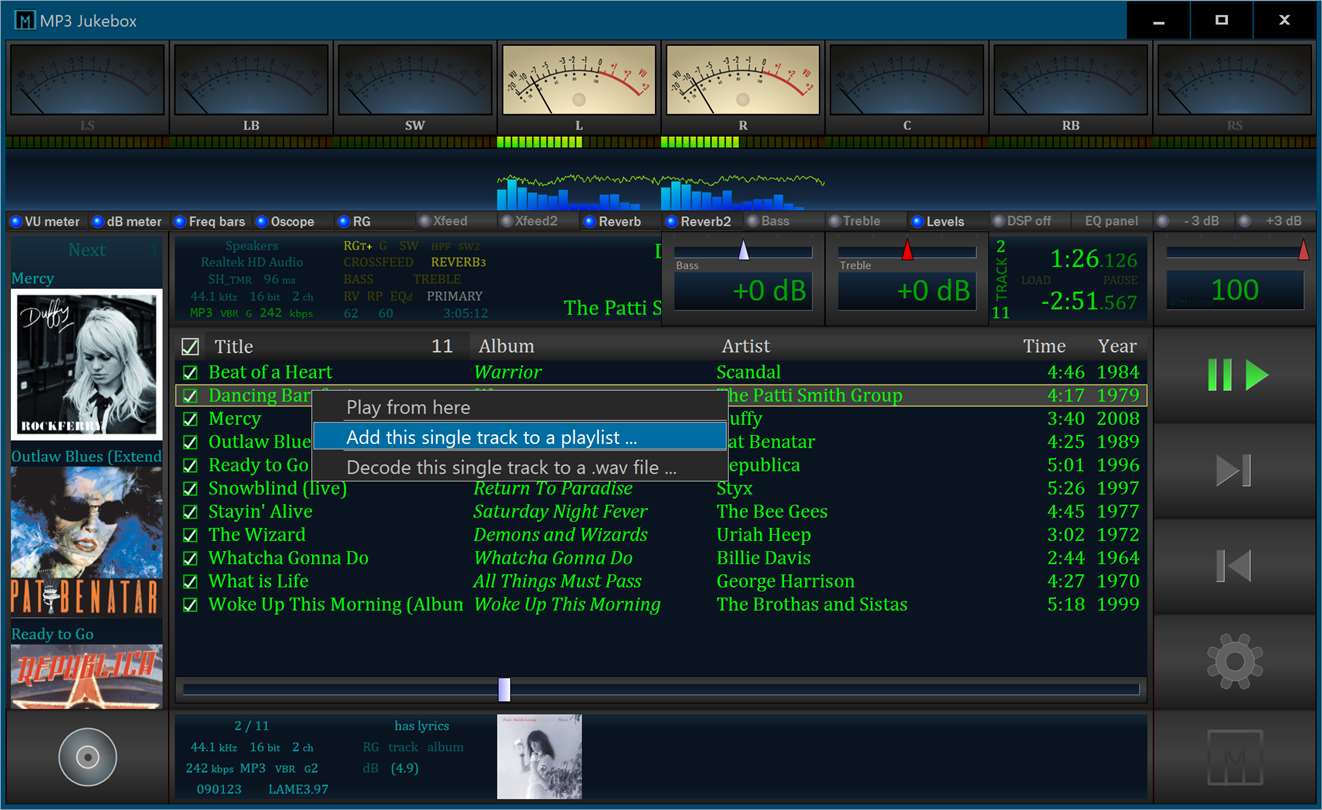Click the volume slider above 100
The width and height of the screenshot is (1322, 810).
[x=1237, y=252]
